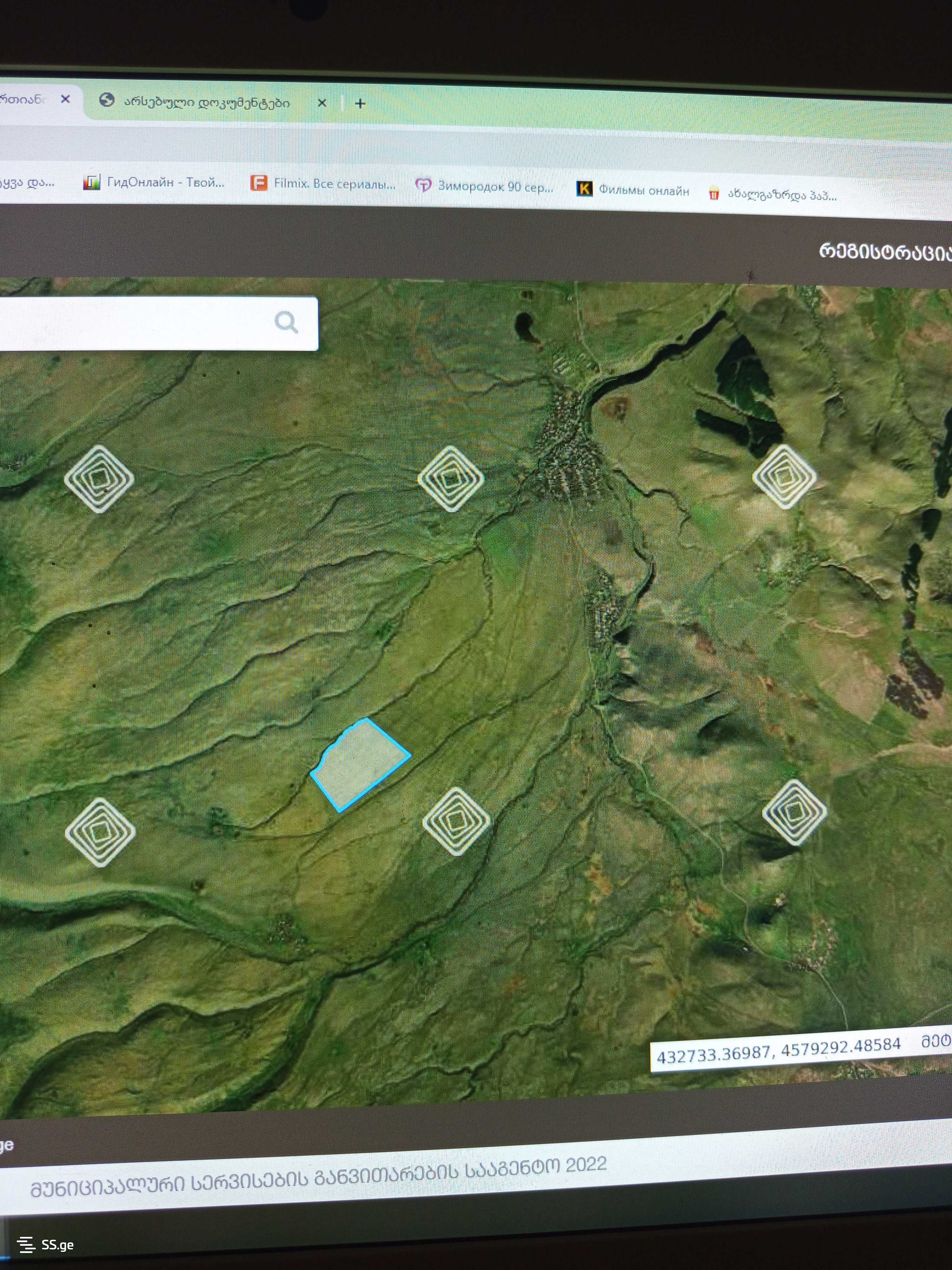Open a new browser tab with plus

[360, 104]
